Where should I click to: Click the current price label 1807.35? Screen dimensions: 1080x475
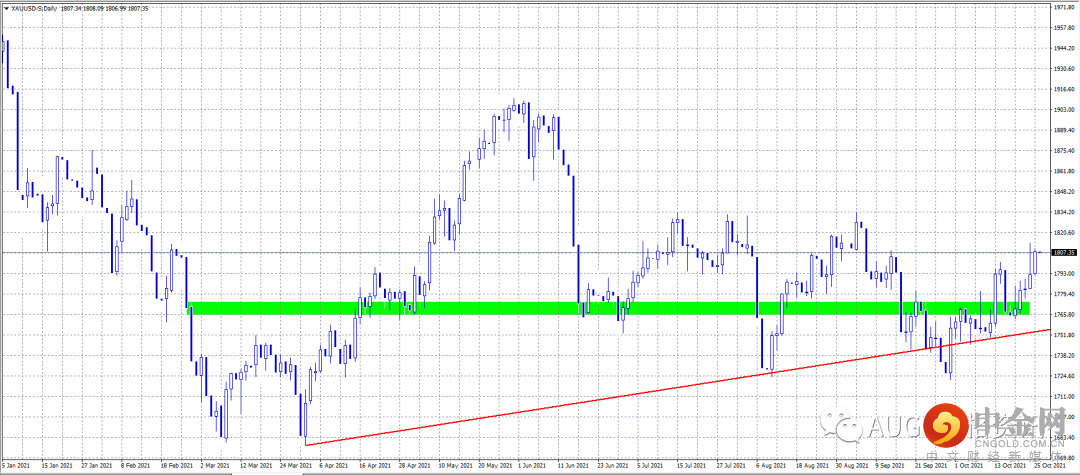point(1065,253)
